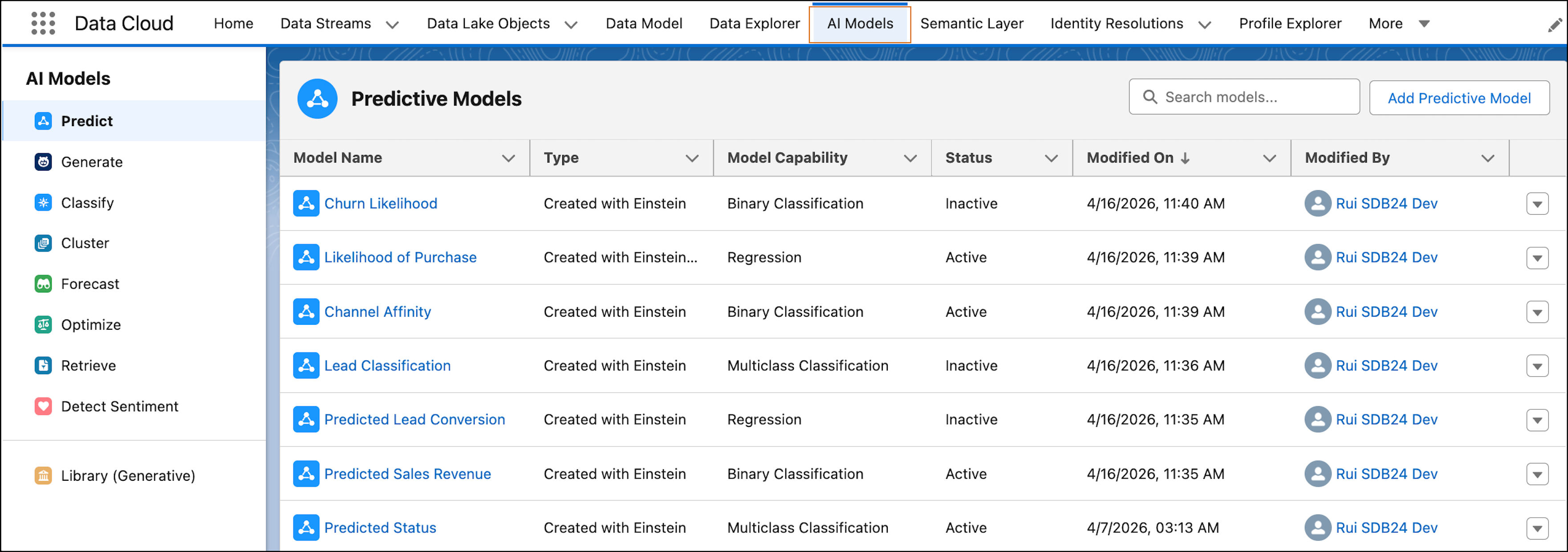Switch to the Data Model tab

coord(644,23)
